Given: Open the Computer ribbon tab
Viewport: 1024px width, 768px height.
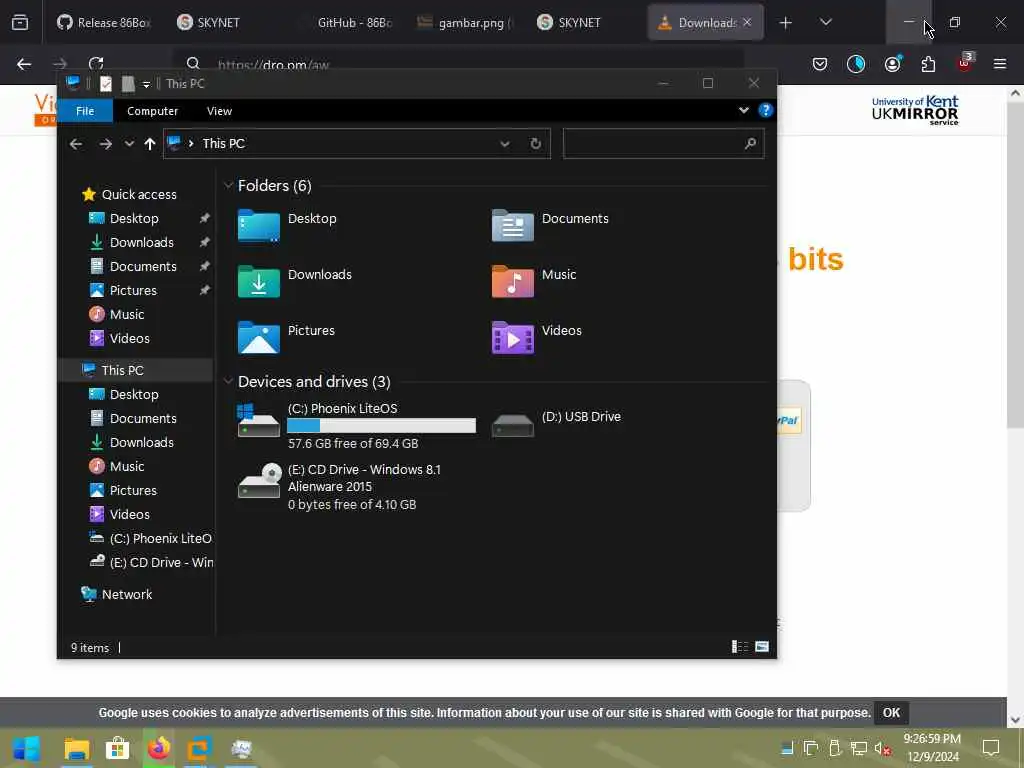Looking at the screenshot, I should (x=152, y=111).
